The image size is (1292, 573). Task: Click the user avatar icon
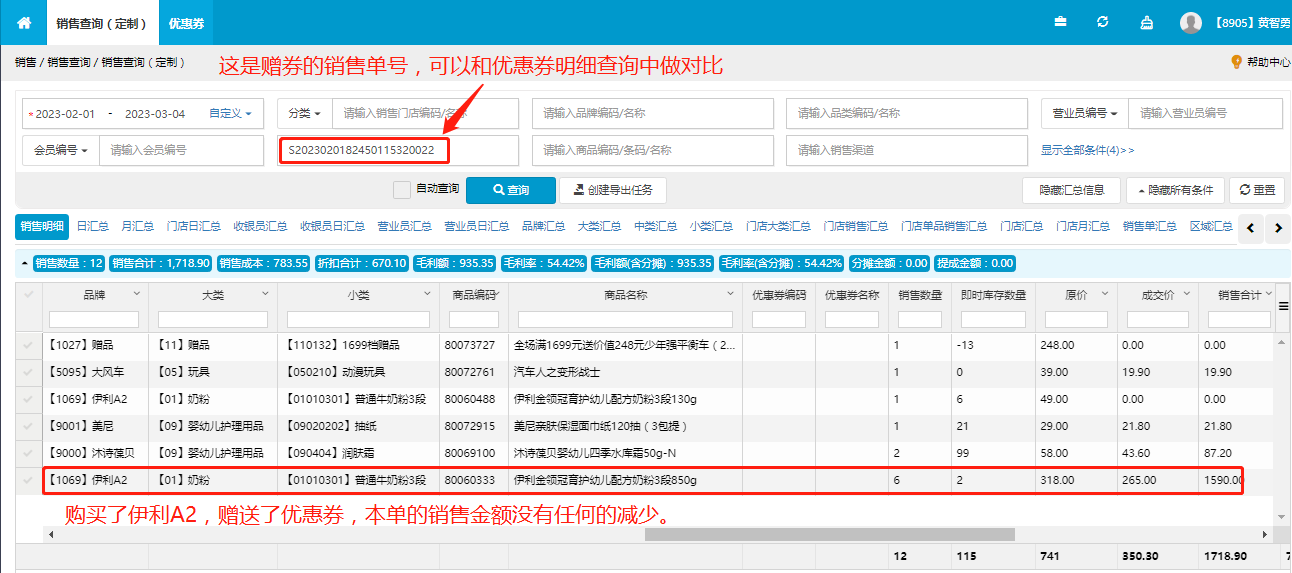1190,22
